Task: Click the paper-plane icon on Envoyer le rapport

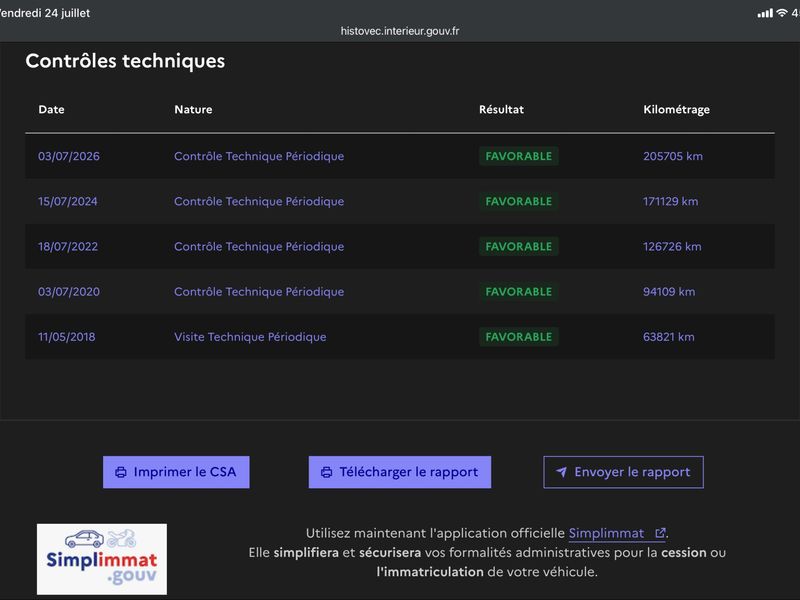Action: tap(561, 472)
